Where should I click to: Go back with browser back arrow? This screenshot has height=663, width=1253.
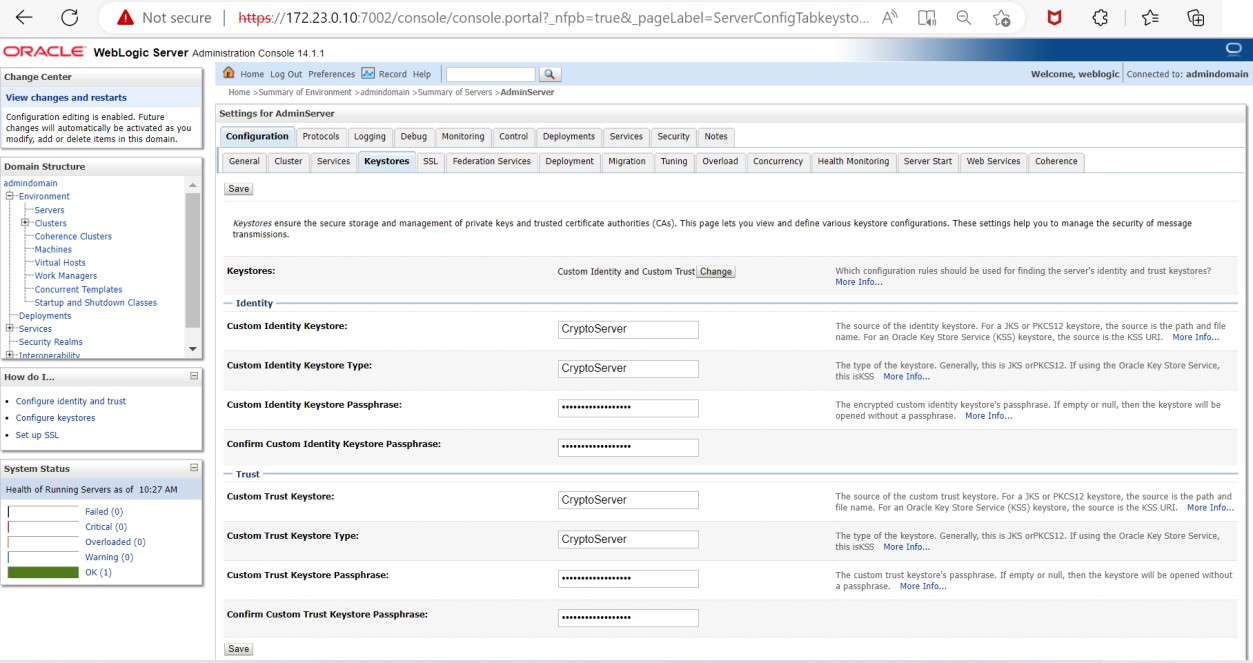24,18
